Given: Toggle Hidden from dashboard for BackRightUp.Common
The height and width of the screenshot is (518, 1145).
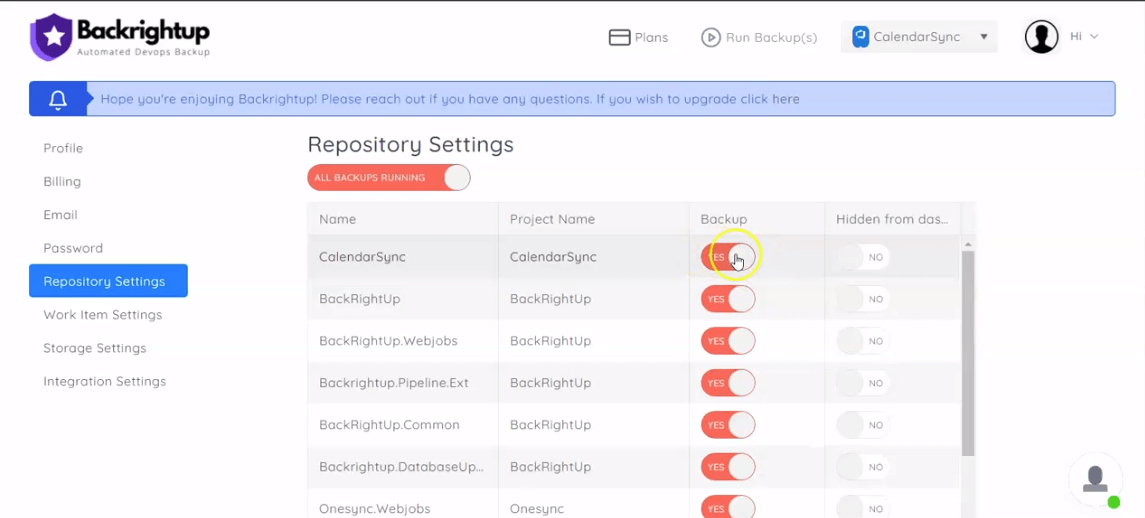Looking at the screenshot, I should 862,425.
